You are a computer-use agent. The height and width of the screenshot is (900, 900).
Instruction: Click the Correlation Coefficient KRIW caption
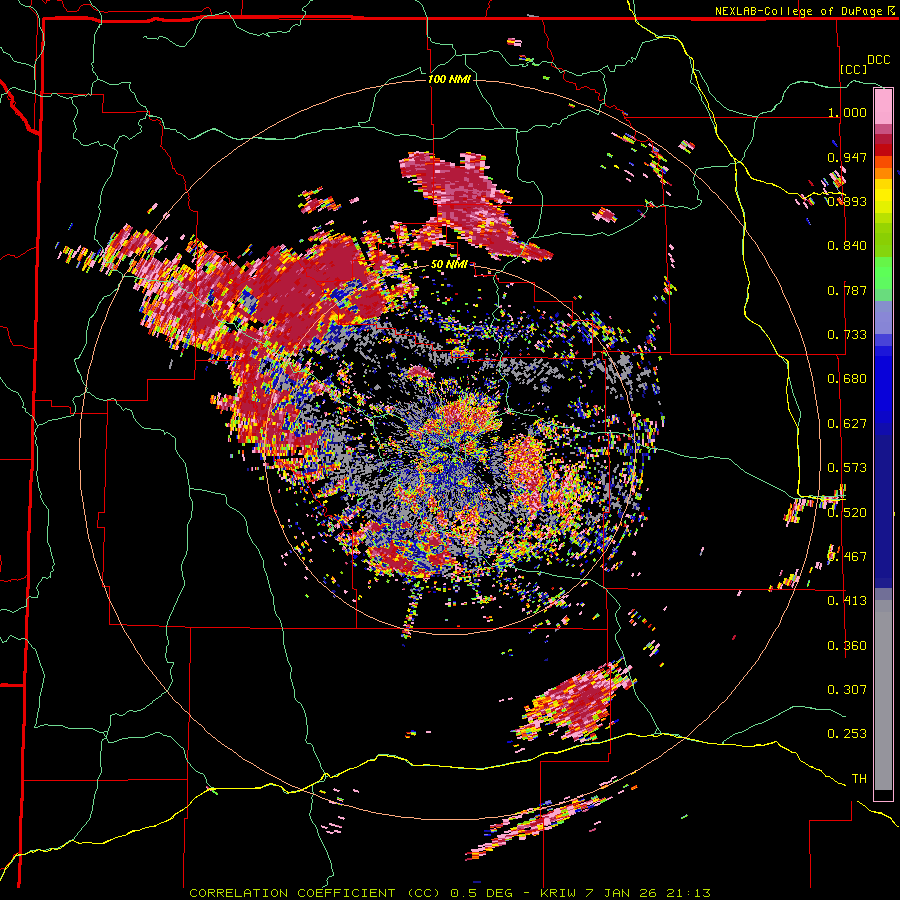(450, 893)
